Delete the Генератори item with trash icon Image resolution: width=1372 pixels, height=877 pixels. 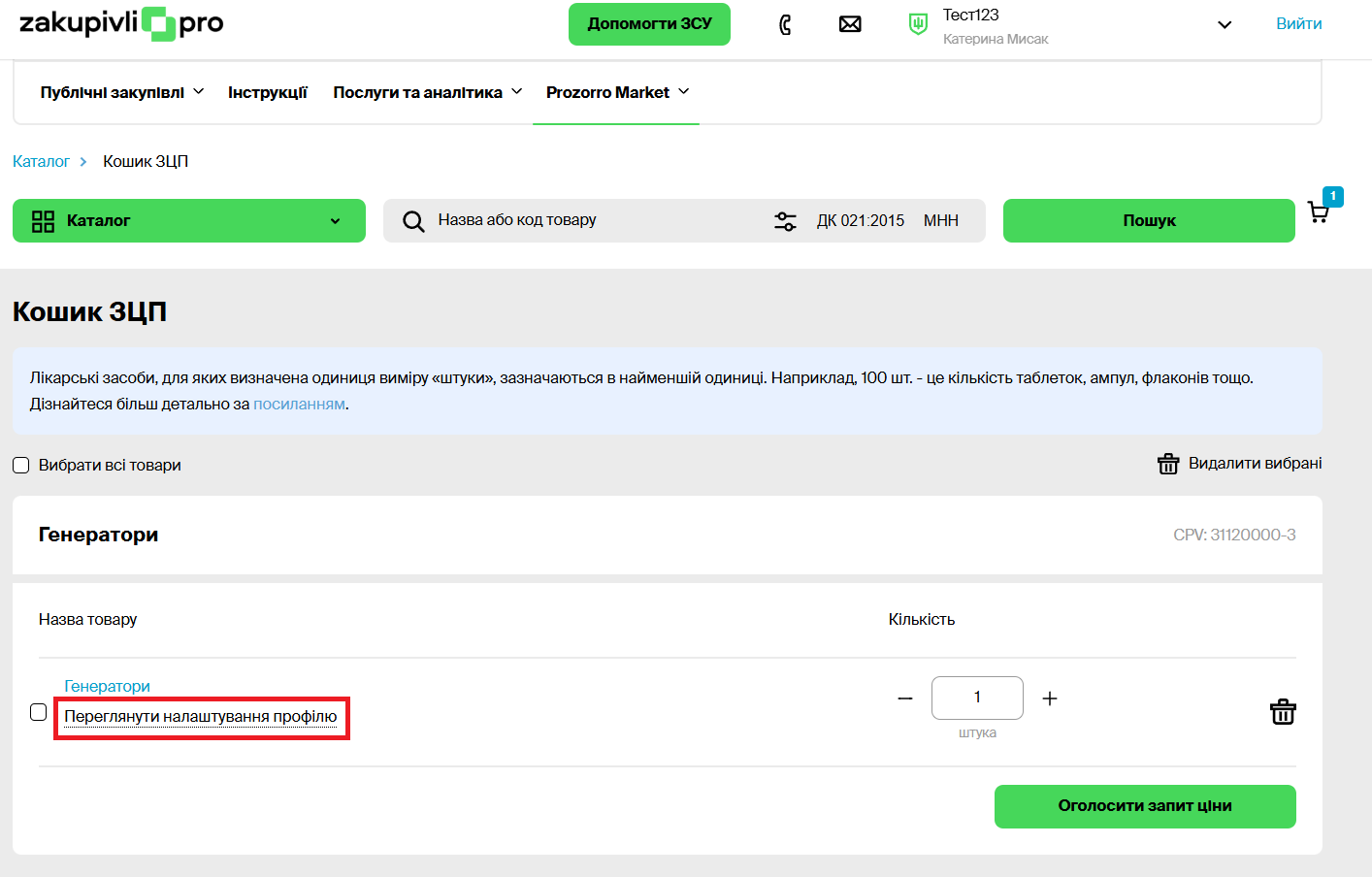click(x=1283, y=712)
